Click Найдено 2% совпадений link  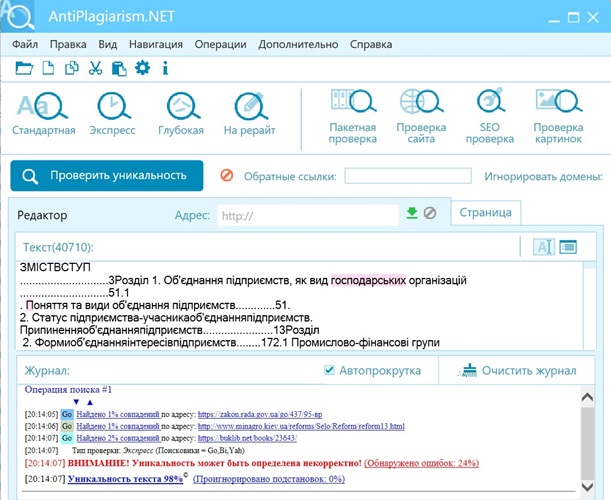click(118, 438)
